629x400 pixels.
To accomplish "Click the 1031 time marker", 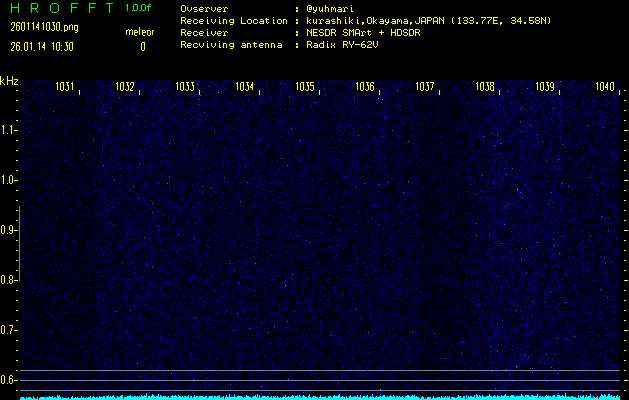I will pos(65,87).
